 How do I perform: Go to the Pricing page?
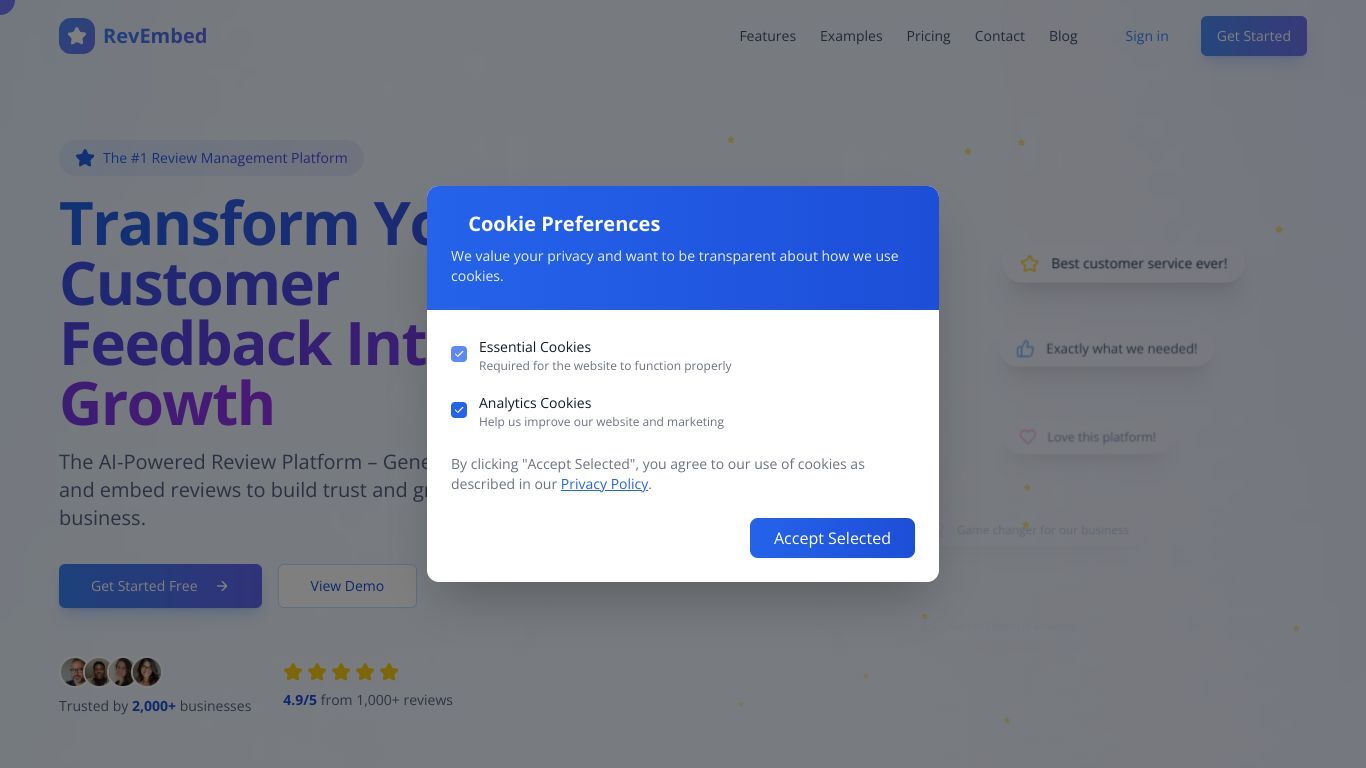point(928,36)
